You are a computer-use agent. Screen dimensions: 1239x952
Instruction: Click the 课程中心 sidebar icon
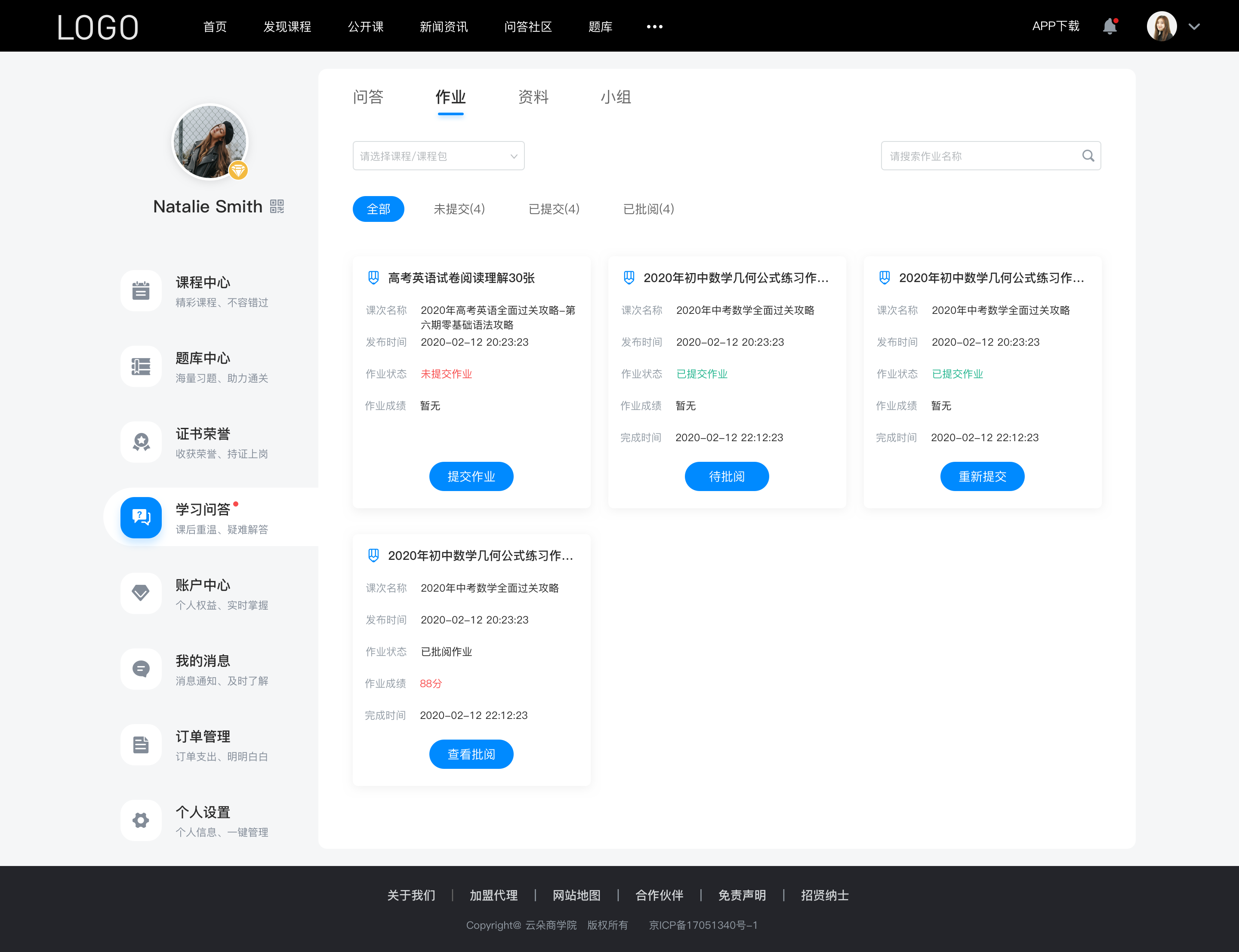pyautogui.click(x=140, y=289)
